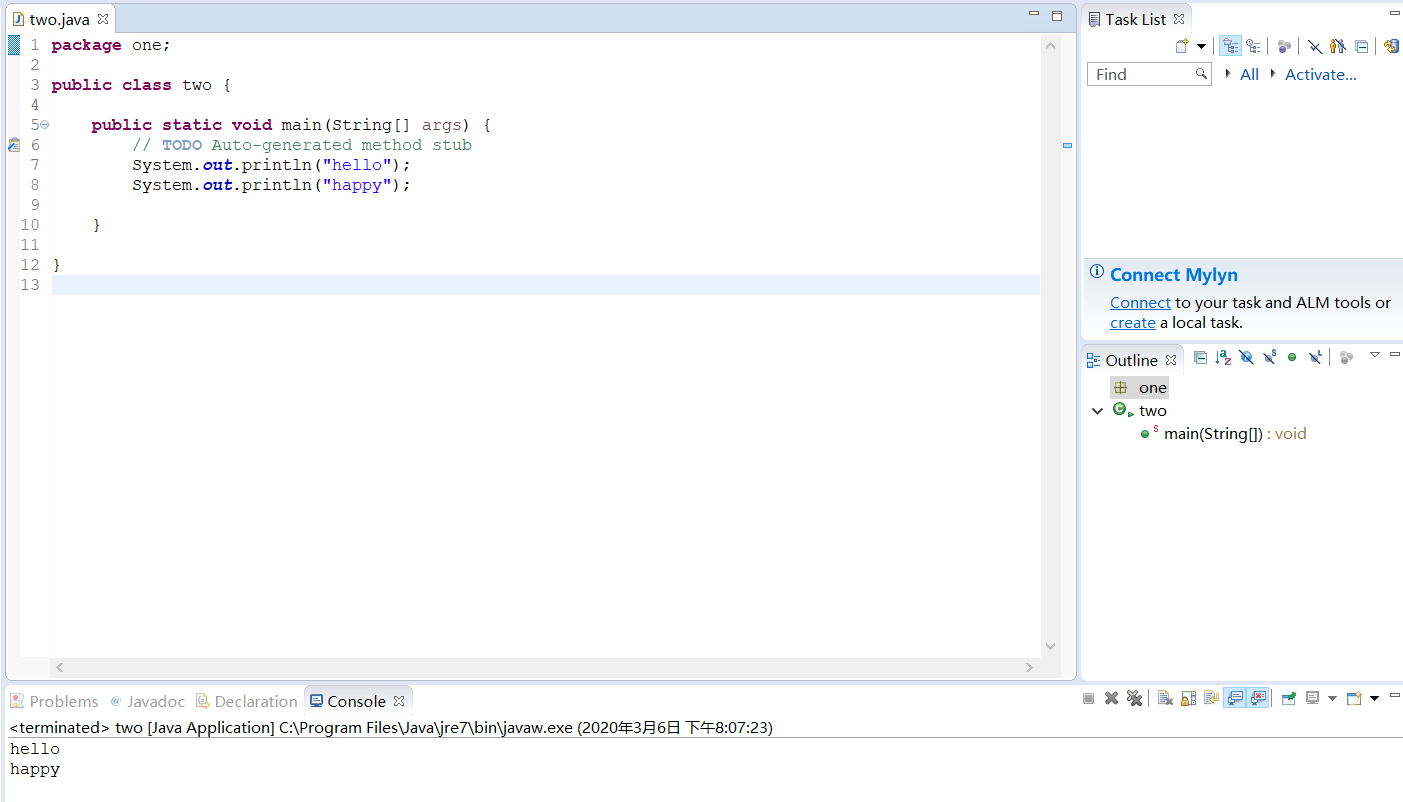This screenshot has height=802, width=1403.
Task: Click Focus on Workweek icon in Task List
Action: pyautogui.click(x=1285, y=46)
